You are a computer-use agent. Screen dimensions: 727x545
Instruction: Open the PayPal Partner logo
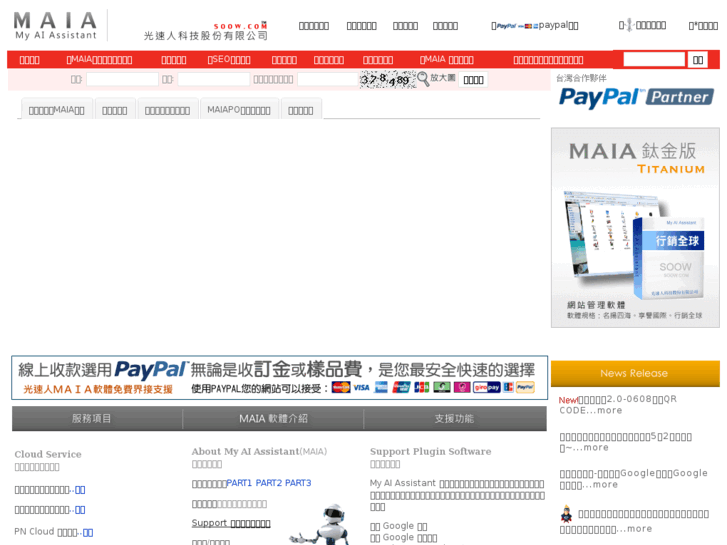(x=636, y=97)
